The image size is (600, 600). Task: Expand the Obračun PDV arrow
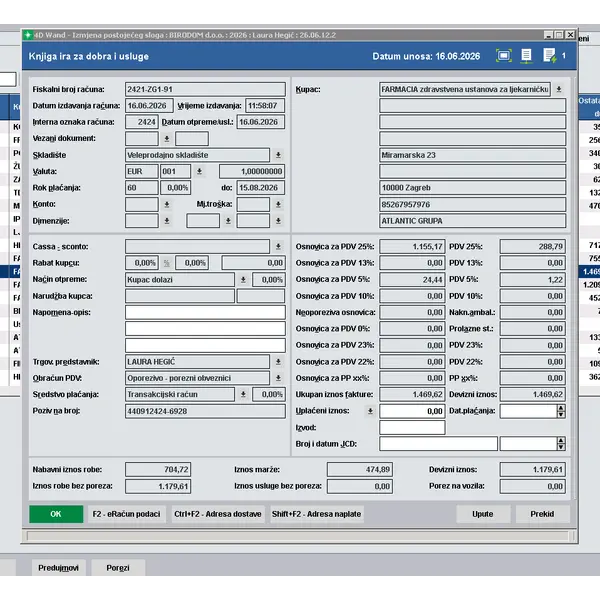pos(278,378)
